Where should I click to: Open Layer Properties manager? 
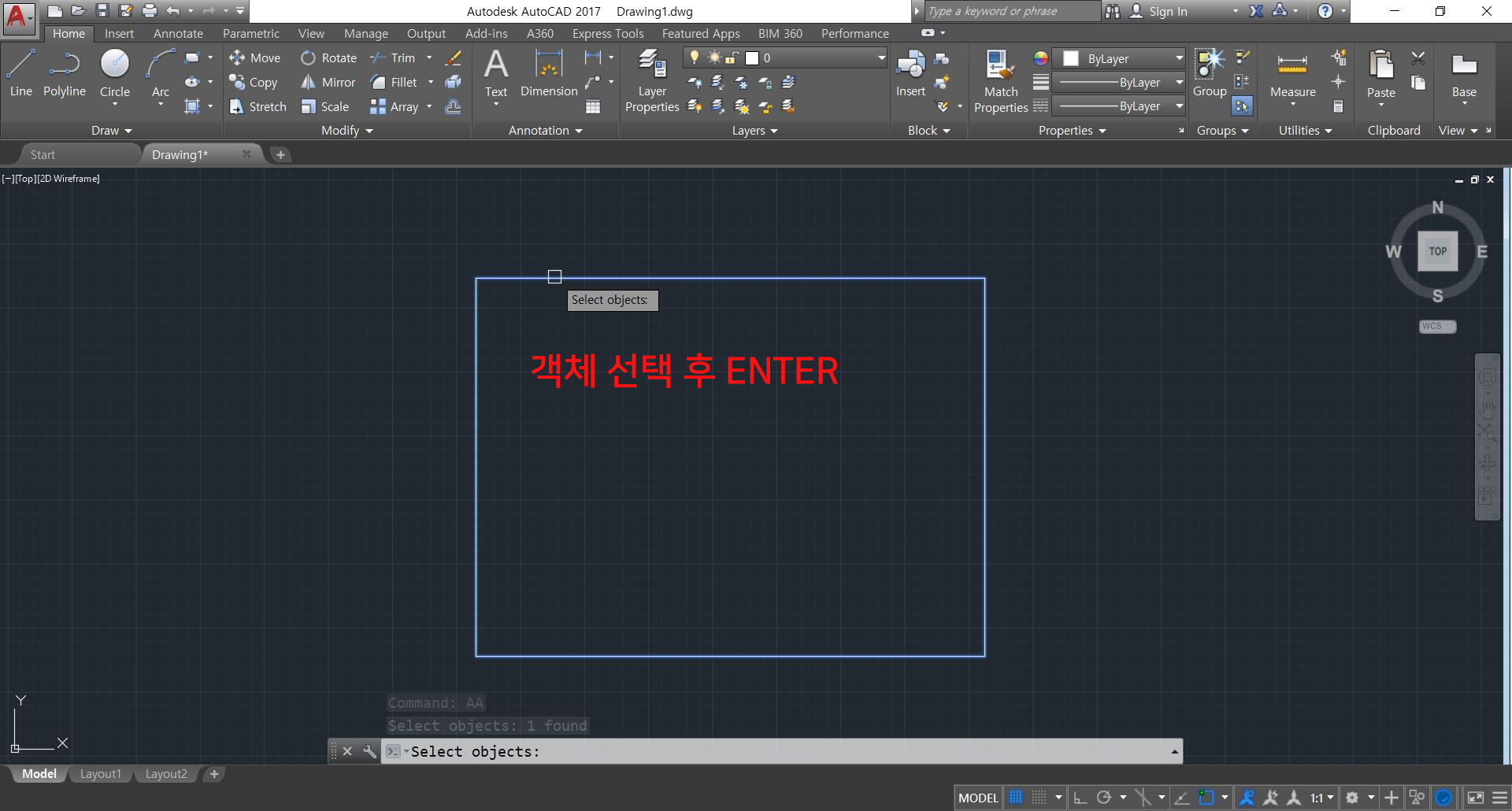(652, 80)
